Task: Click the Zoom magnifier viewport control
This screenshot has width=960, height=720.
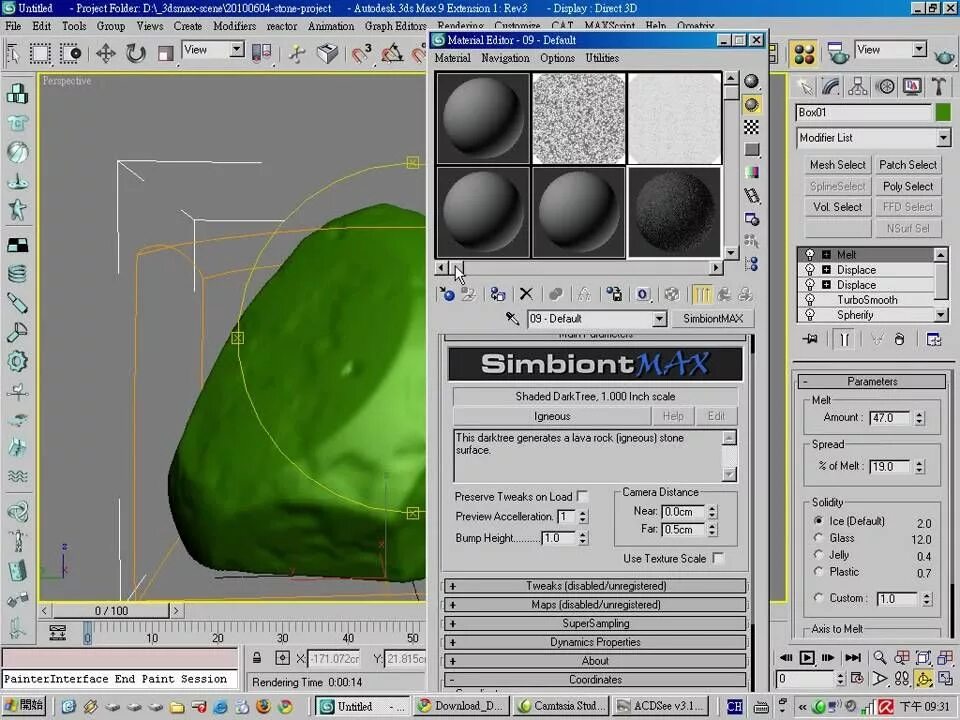Action: (879, 658)
